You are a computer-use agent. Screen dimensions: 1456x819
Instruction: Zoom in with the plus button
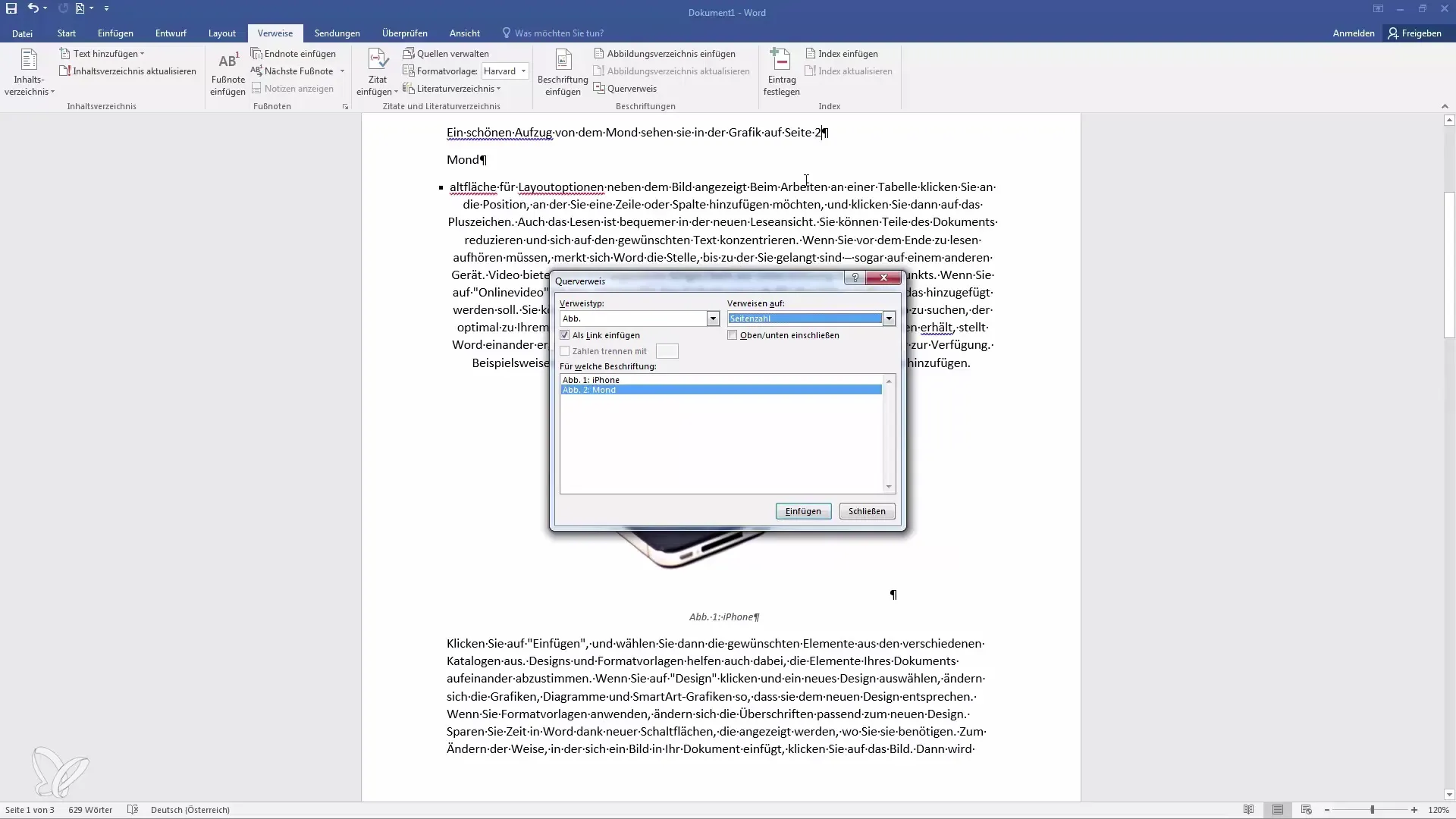click(1414, 810)
